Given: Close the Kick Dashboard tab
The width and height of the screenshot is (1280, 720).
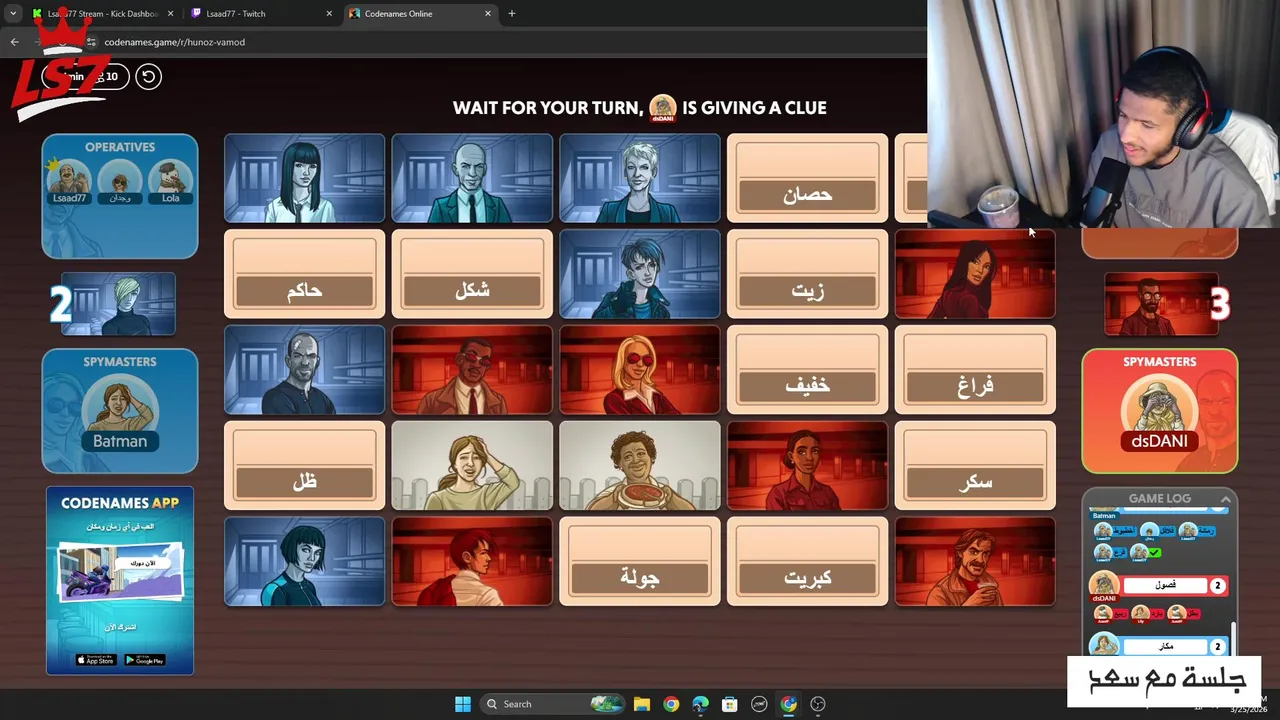Looking at the screenshot, I should click(x=171, y=14).
